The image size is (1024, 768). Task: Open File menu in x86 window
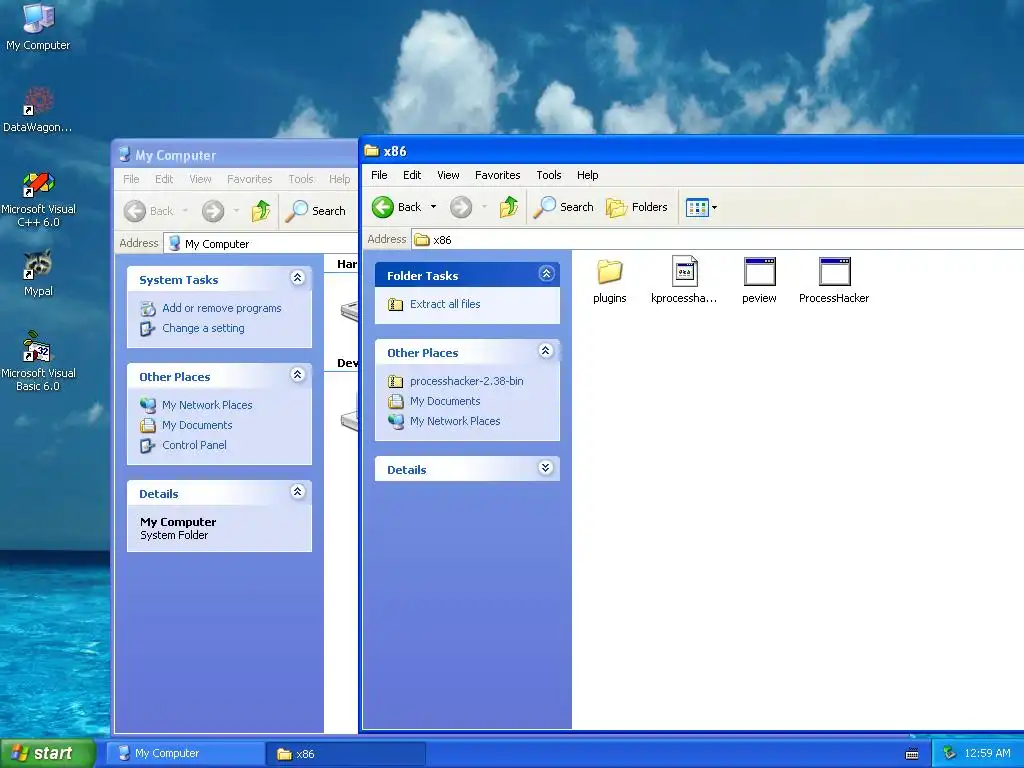pyautogui.click(x=379, y=175)
